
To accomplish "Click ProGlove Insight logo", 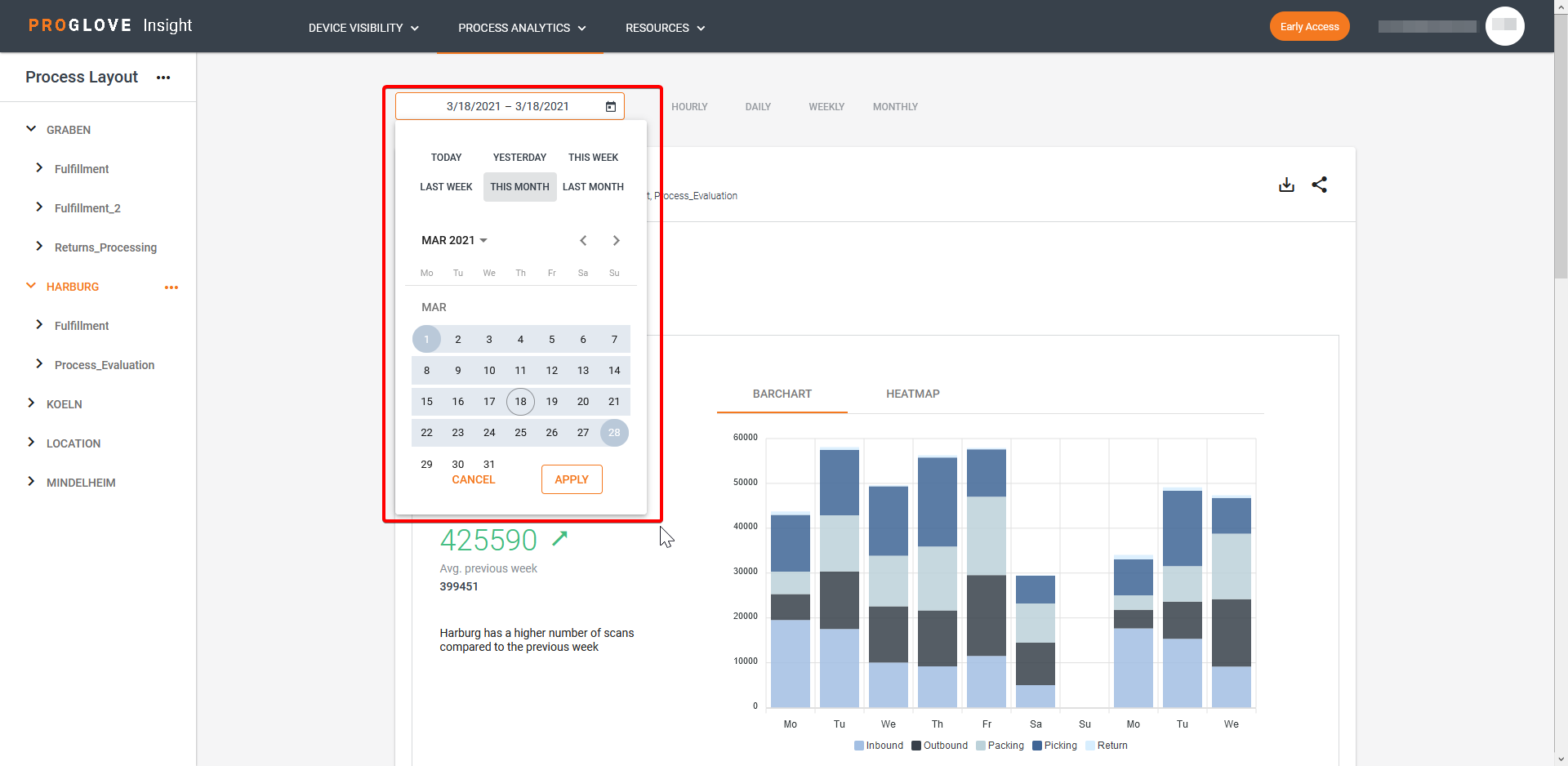I will coord(110,25).
